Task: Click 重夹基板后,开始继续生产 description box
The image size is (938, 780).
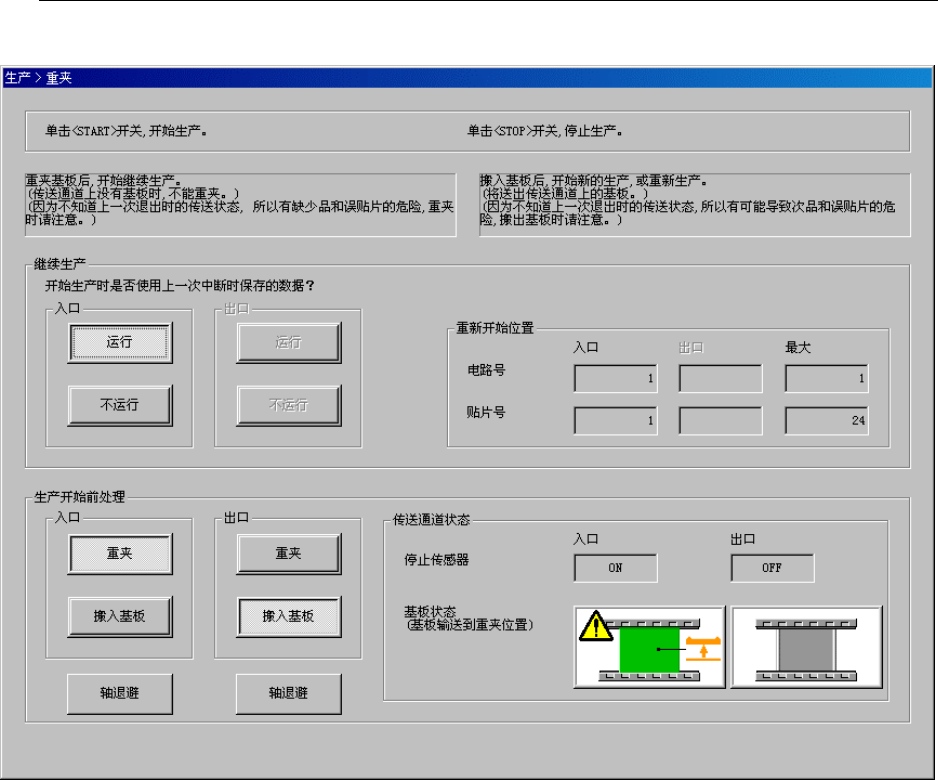Action: click(240, 205)
